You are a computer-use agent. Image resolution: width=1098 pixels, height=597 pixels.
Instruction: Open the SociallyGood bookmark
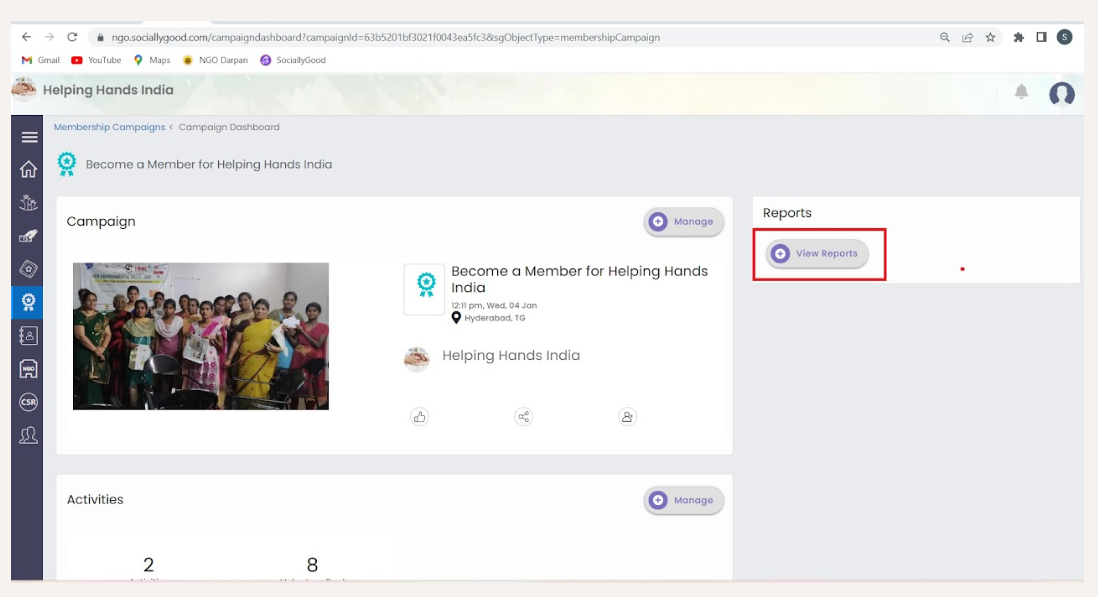(x=293, y=60)
